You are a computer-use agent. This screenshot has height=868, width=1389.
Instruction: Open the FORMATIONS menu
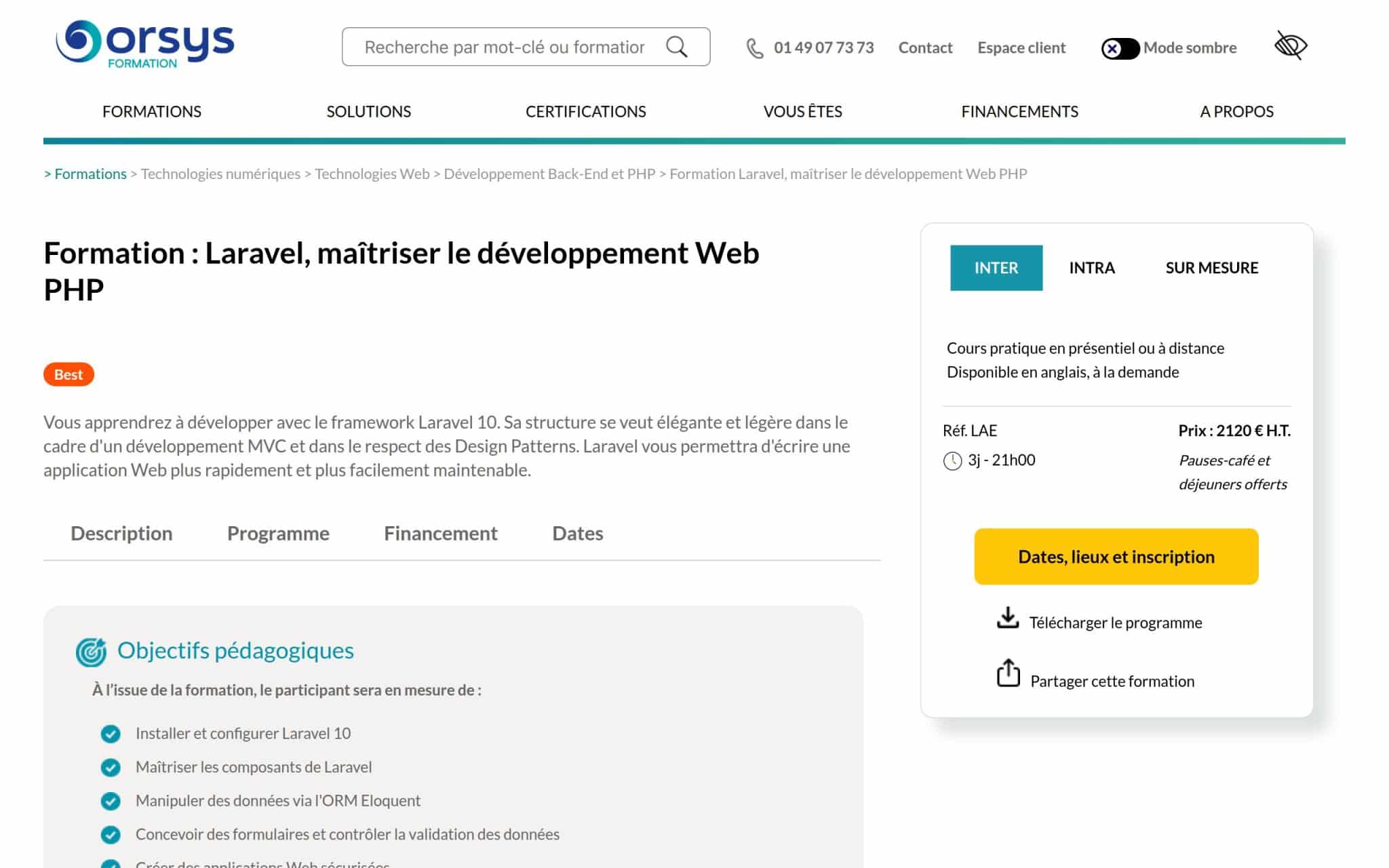tap(152, 111)
